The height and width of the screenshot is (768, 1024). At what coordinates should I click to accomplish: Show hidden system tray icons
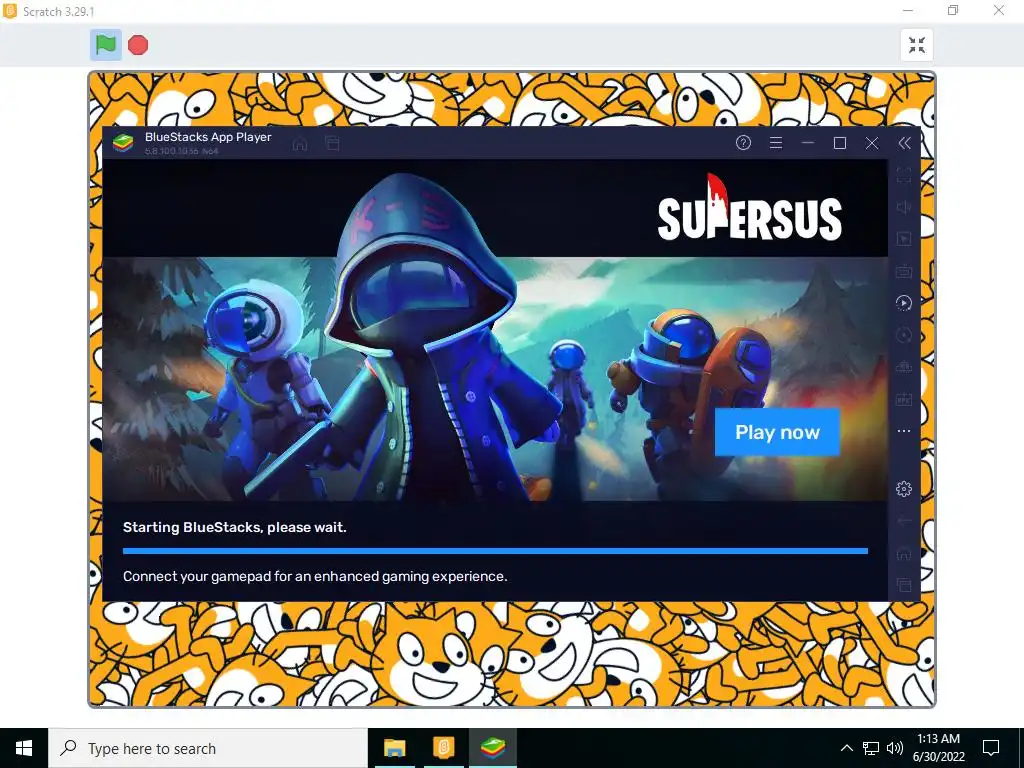pos(846,748)
